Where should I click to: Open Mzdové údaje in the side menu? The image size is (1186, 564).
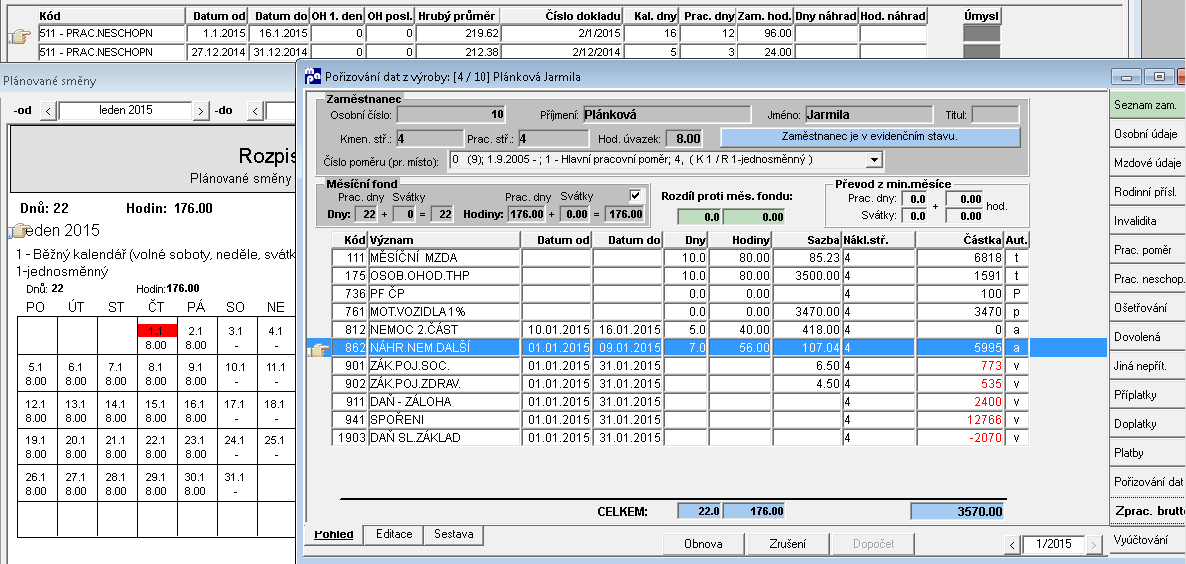(x=1147, y=163)
